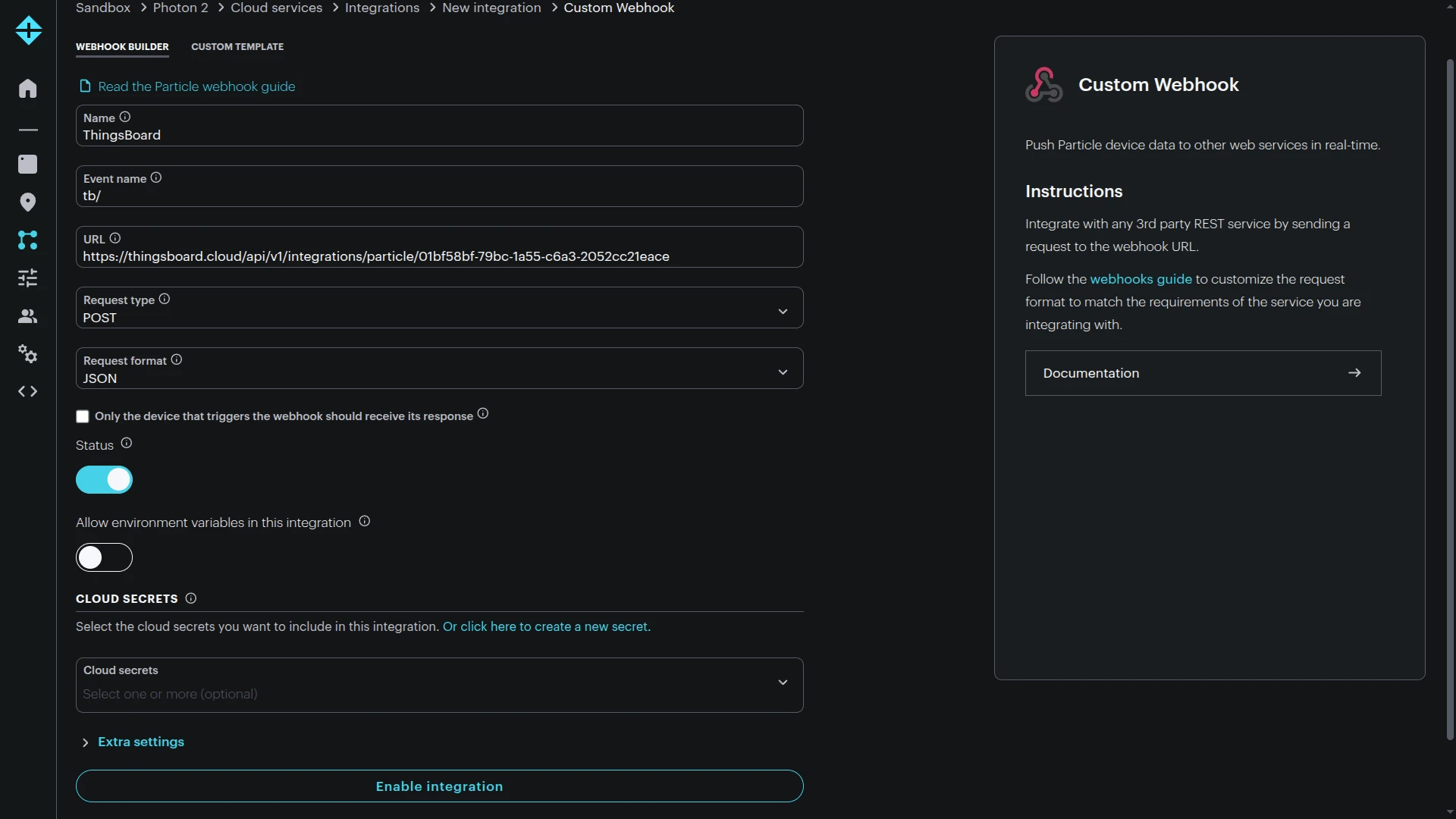Click info icon beside device response checkbox

click(x=483, y=413)
